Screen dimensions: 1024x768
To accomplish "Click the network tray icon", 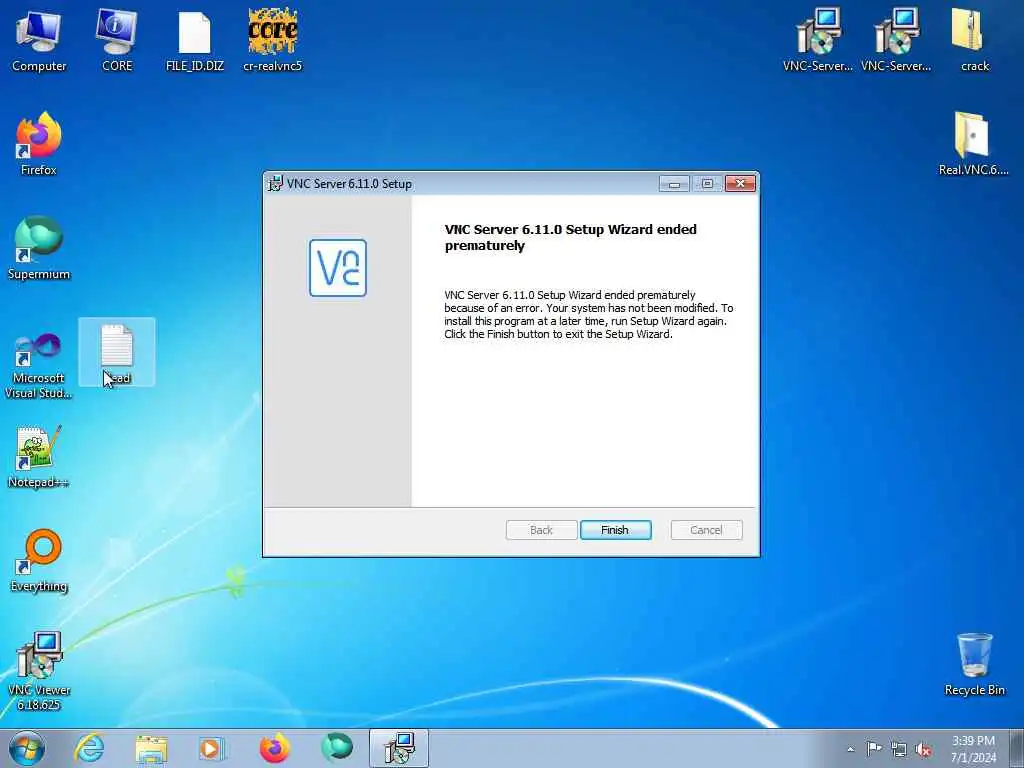I will point(899,749).
